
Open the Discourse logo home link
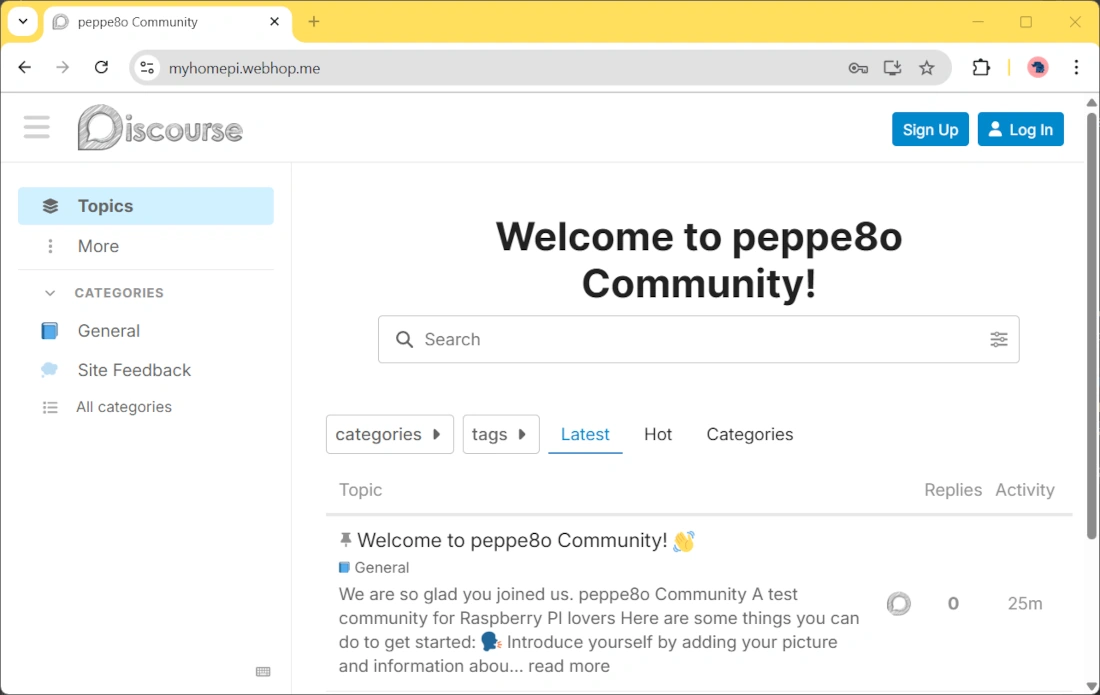160,128
